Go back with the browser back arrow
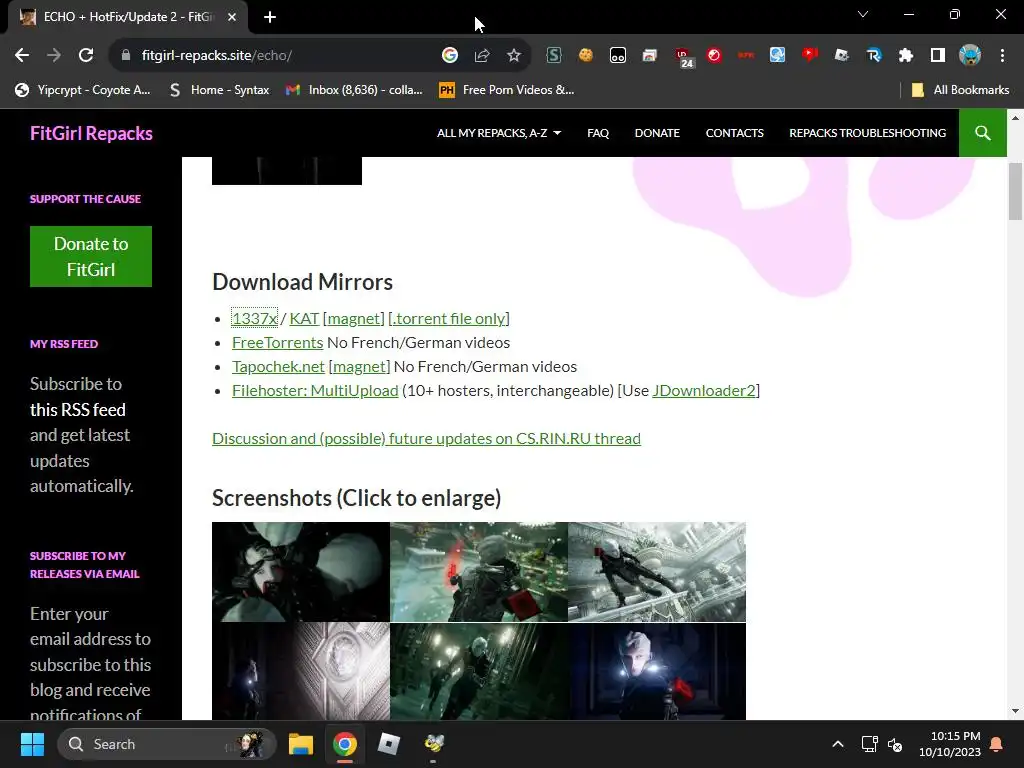Image resolution: width=1024 pixels, height=768 pixels. point(22,56)
